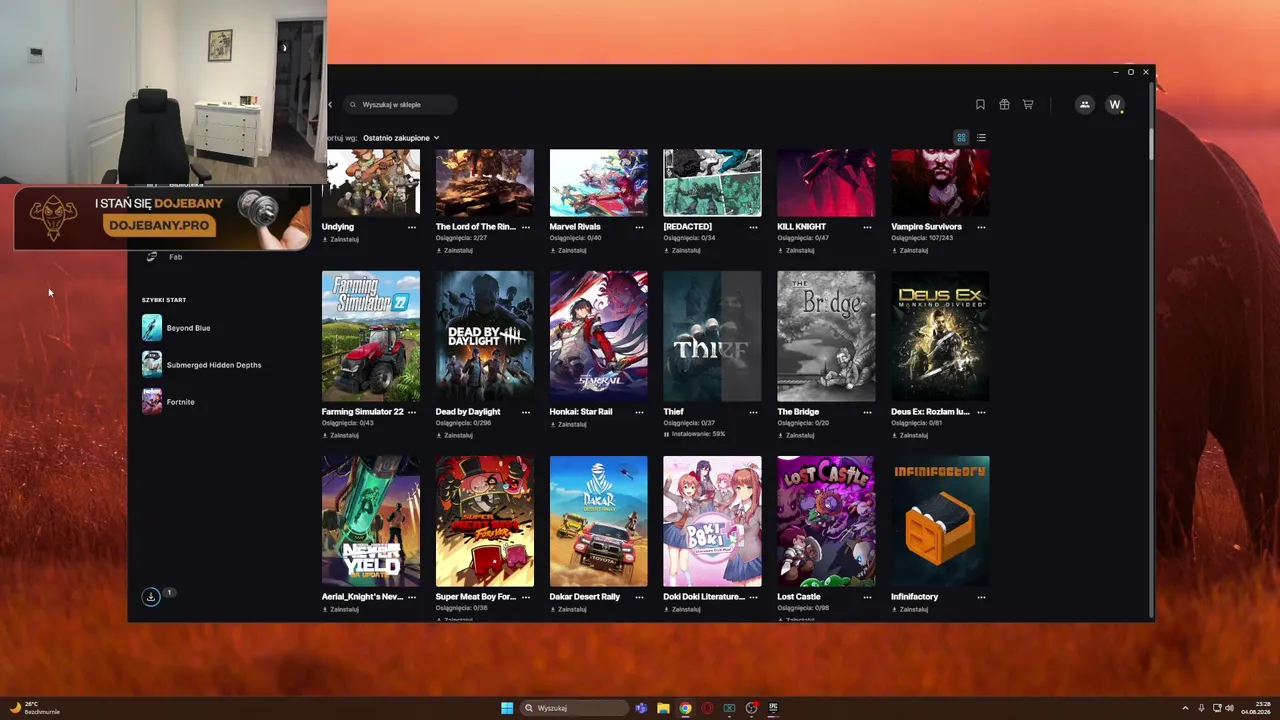Launch Fortnite from quick start

[169, 402]
